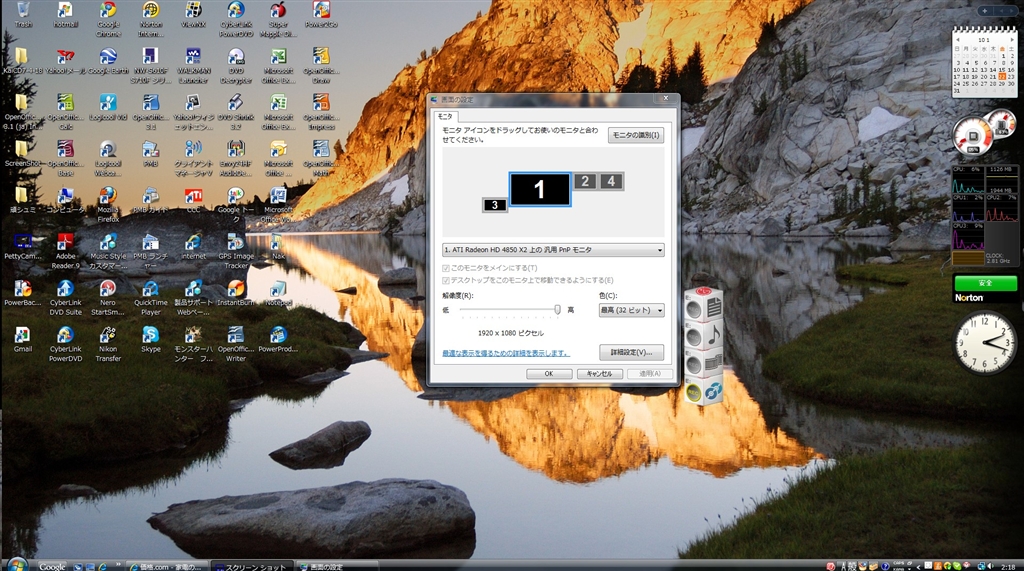Launch Power2Go from the desktop

(321, 14)
